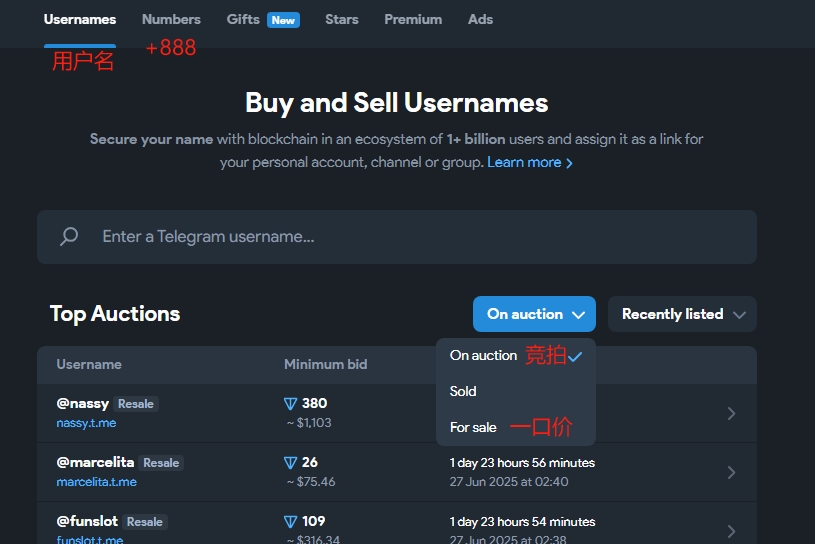This screenshot has height=544, width=815.
Task: Click the 27 Jun 2025 at 02:40 date
Action: 509,482
